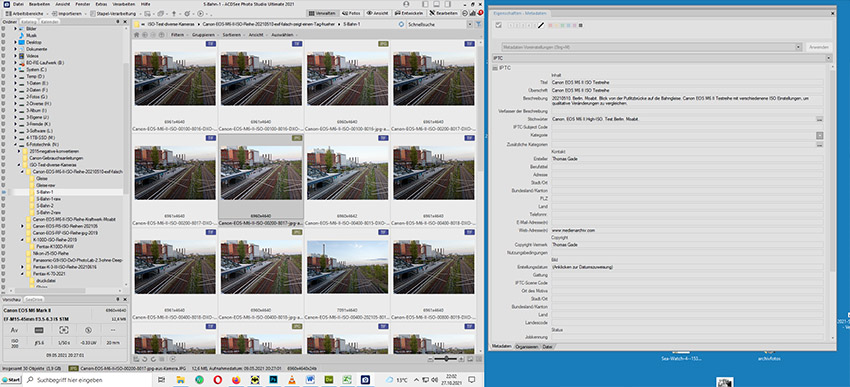Open the Windows Start button

point(11,379)
